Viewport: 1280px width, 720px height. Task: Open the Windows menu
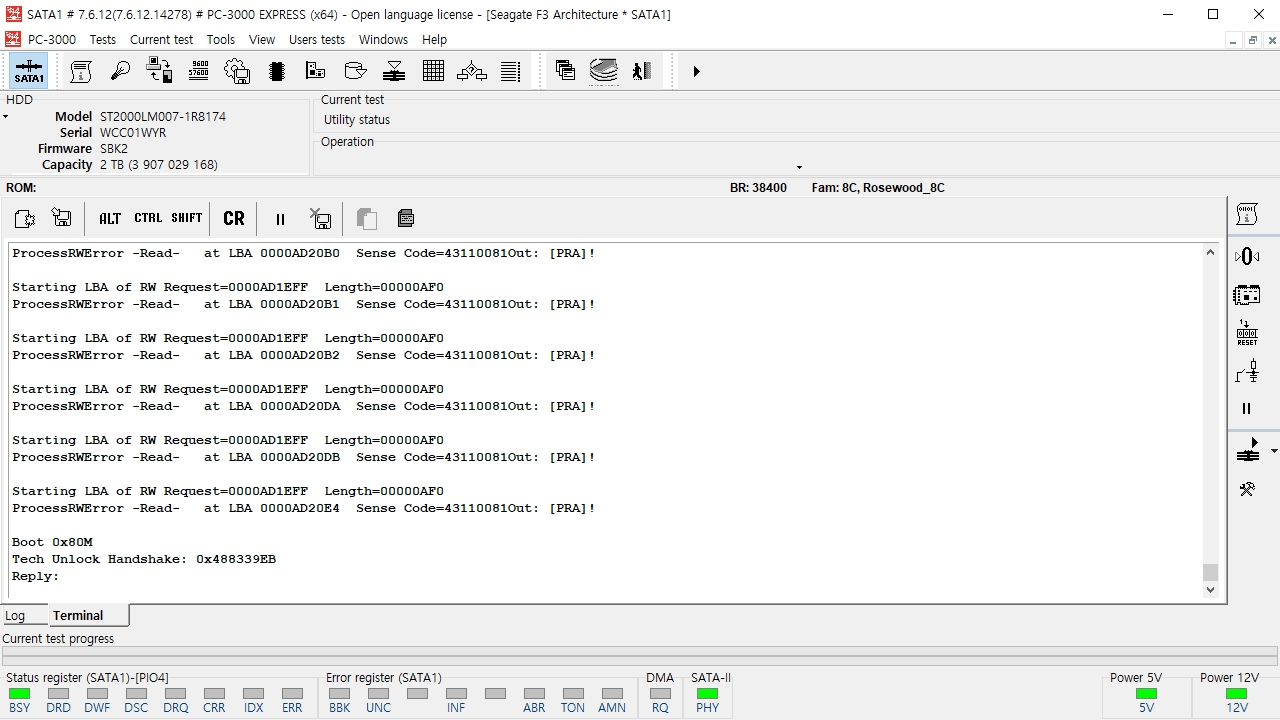coord(383,39)
